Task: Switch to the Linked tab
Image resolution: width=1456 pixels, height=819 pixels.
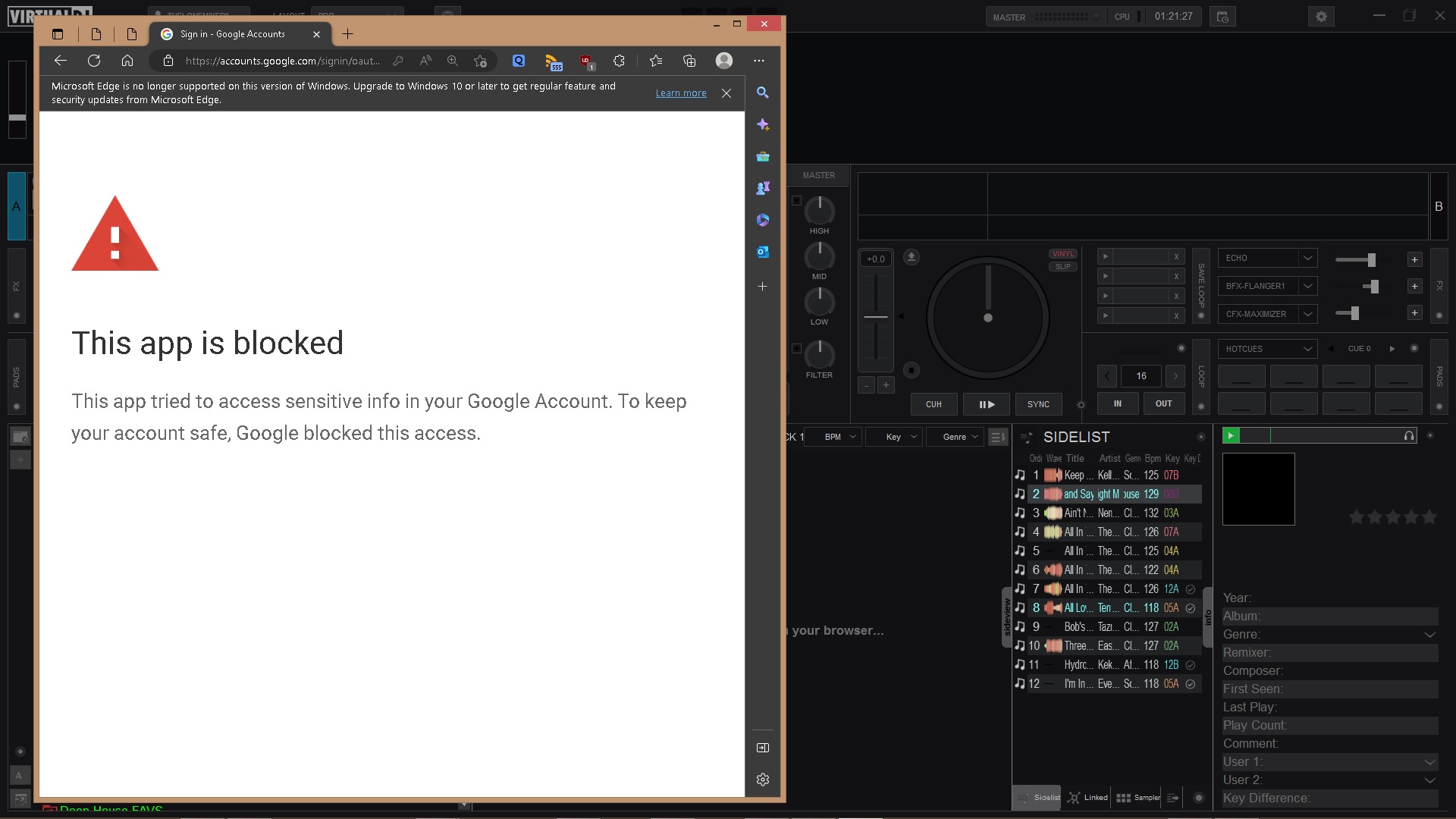Action: click(x=1087, y=798)
